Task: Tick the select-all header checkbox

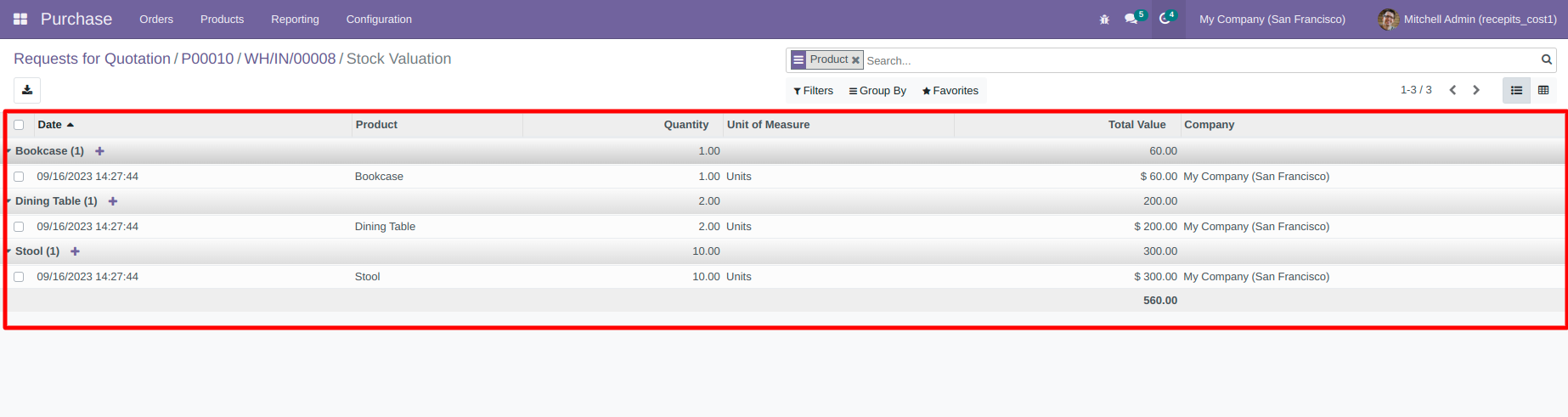Action: coord(19,125)
